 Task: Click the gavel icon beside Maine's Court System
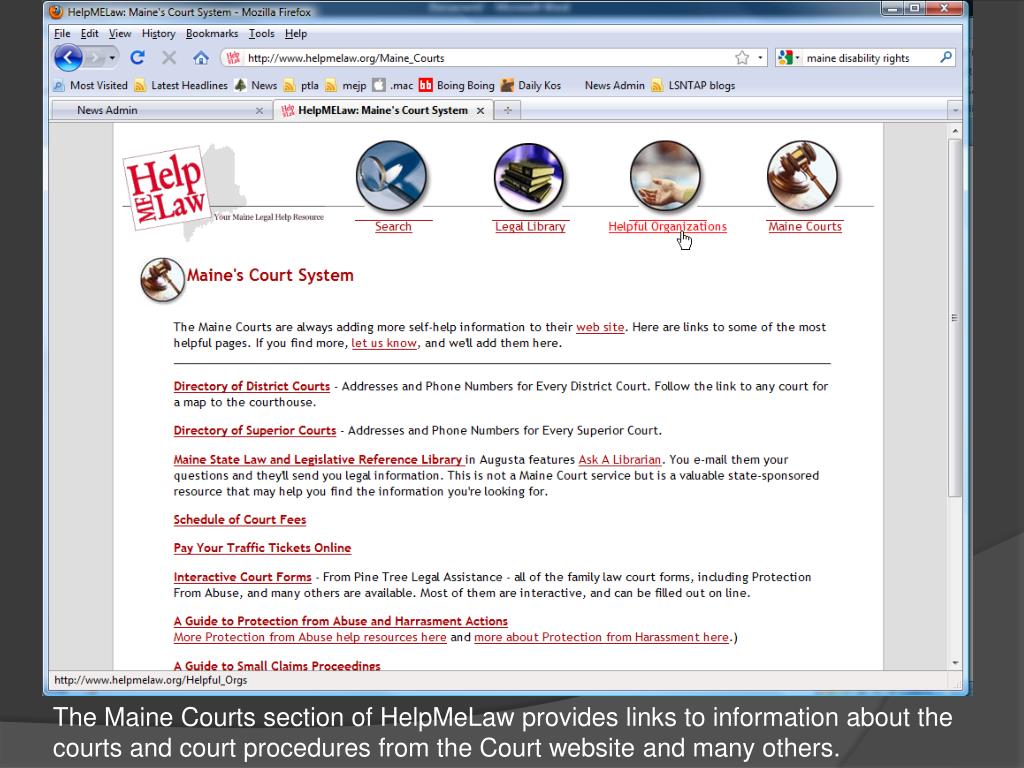(x=162, y=280)
